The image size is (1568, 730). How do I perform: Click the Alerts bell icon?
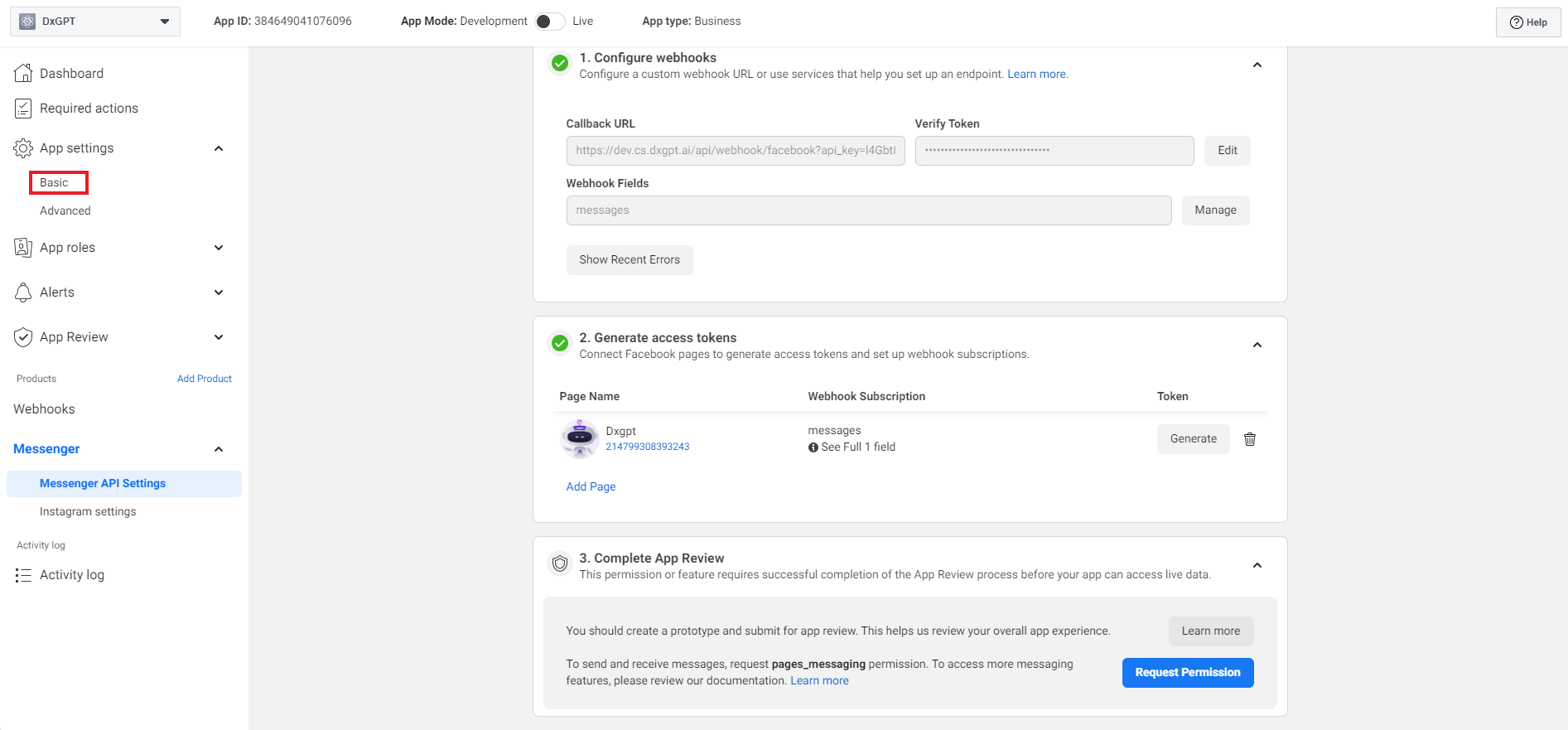point(23,292)
